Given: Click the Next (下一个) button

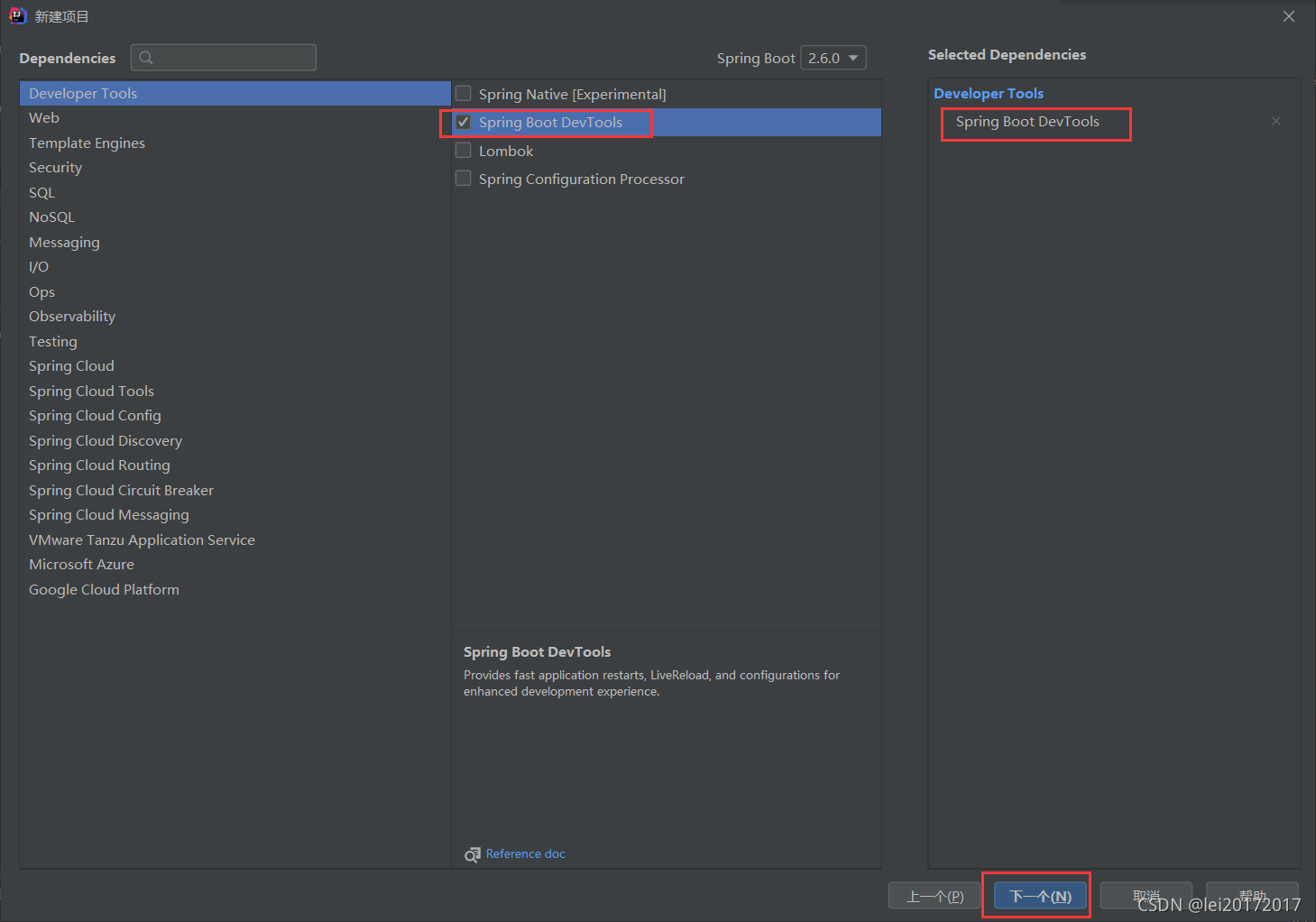Looking at the screenshot, I should click(1040, 896).
